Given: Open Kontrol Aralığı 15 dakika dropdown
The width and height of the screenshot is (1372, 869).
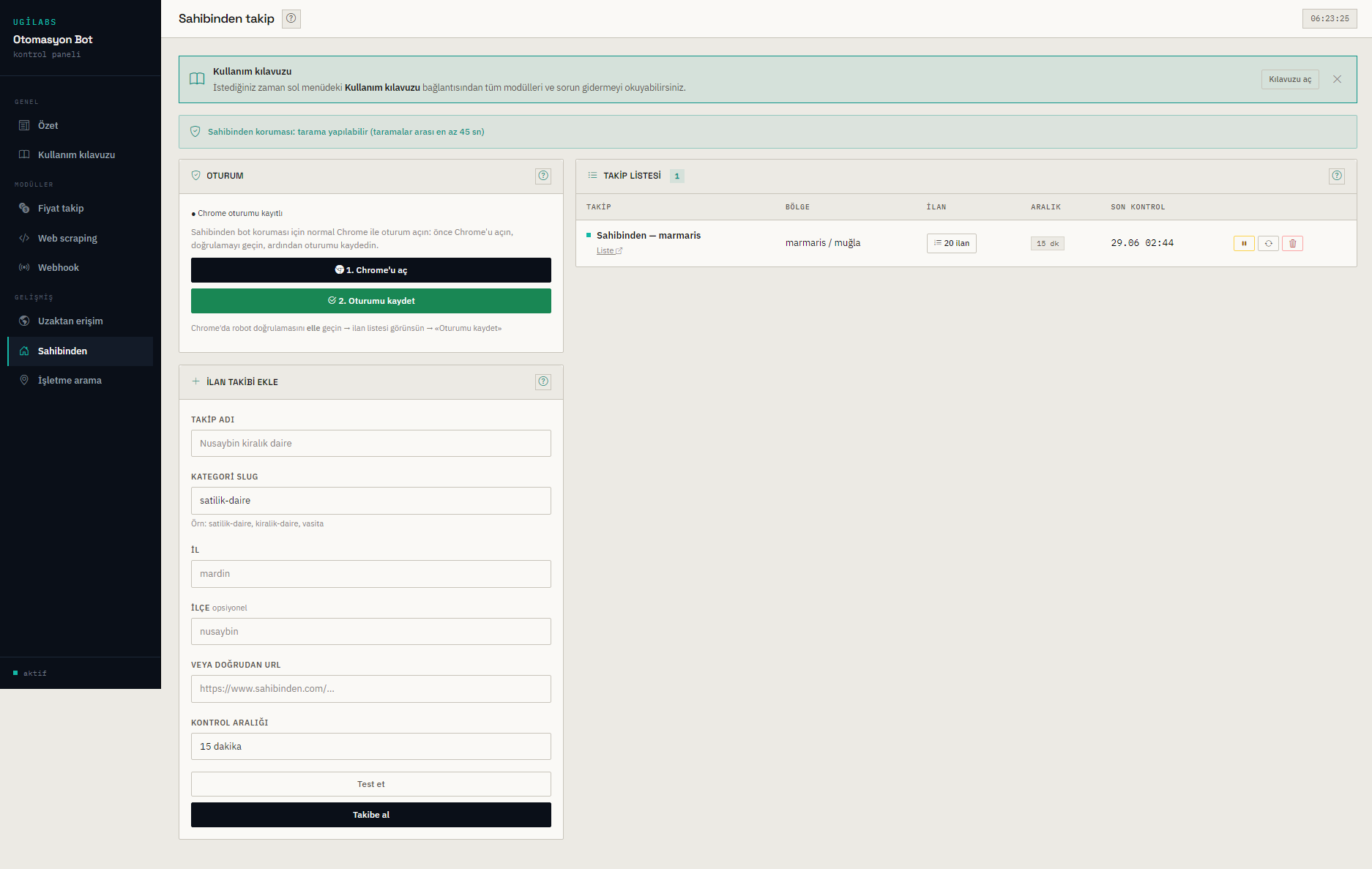Looking at the screenshot, I should [371, 747].
